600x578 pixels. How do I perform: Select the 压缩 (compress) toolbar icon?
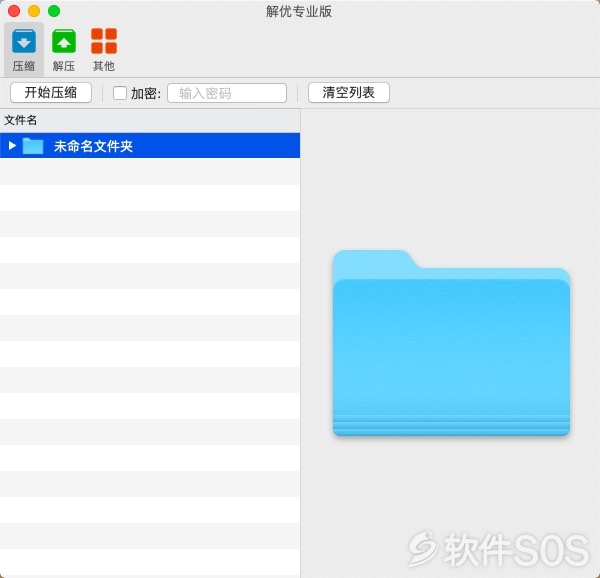pyautogui.click(x=24, y=49)
